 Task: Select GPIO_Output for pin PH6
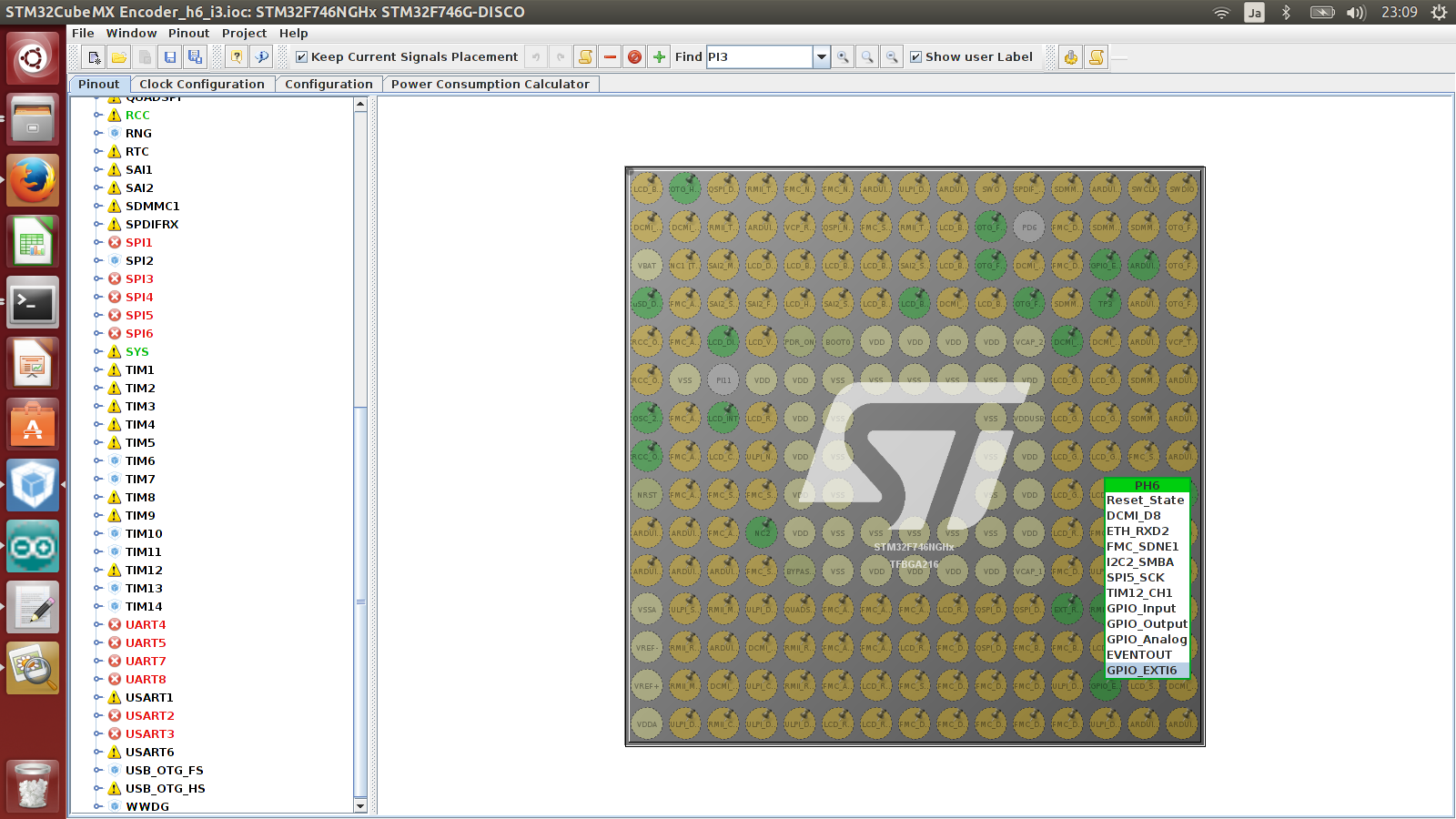point(1147,624)
